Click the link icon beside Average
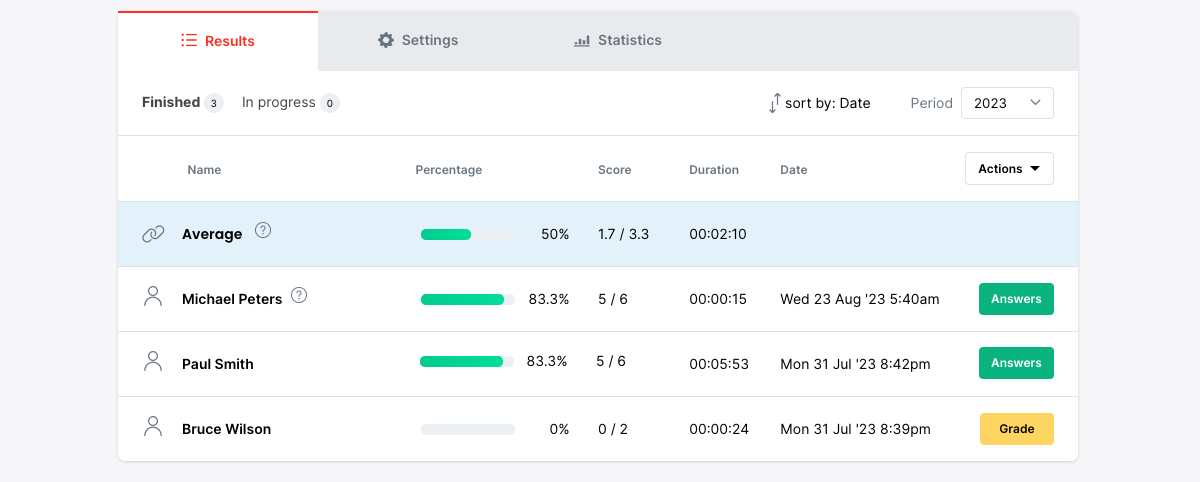Screen dimensions: 1200x482 (x=153, y=234)
